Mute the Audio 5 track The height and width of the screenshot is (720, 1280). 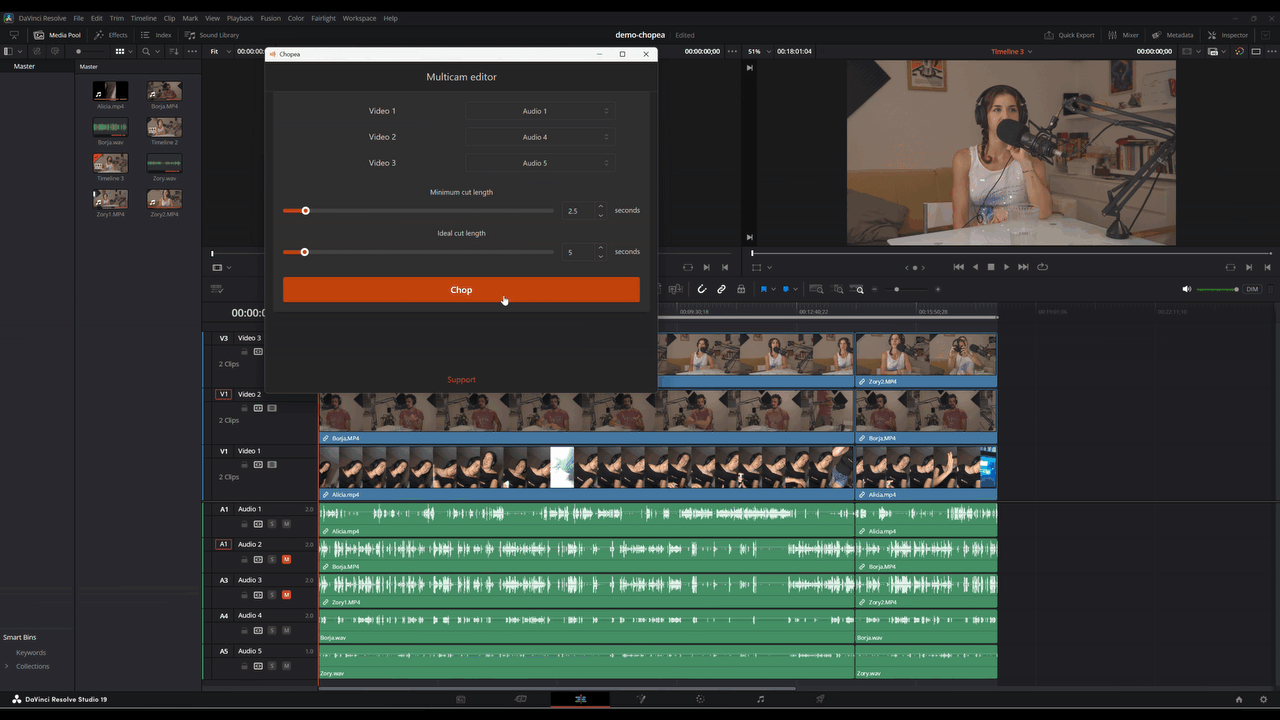tap(286, 666)
